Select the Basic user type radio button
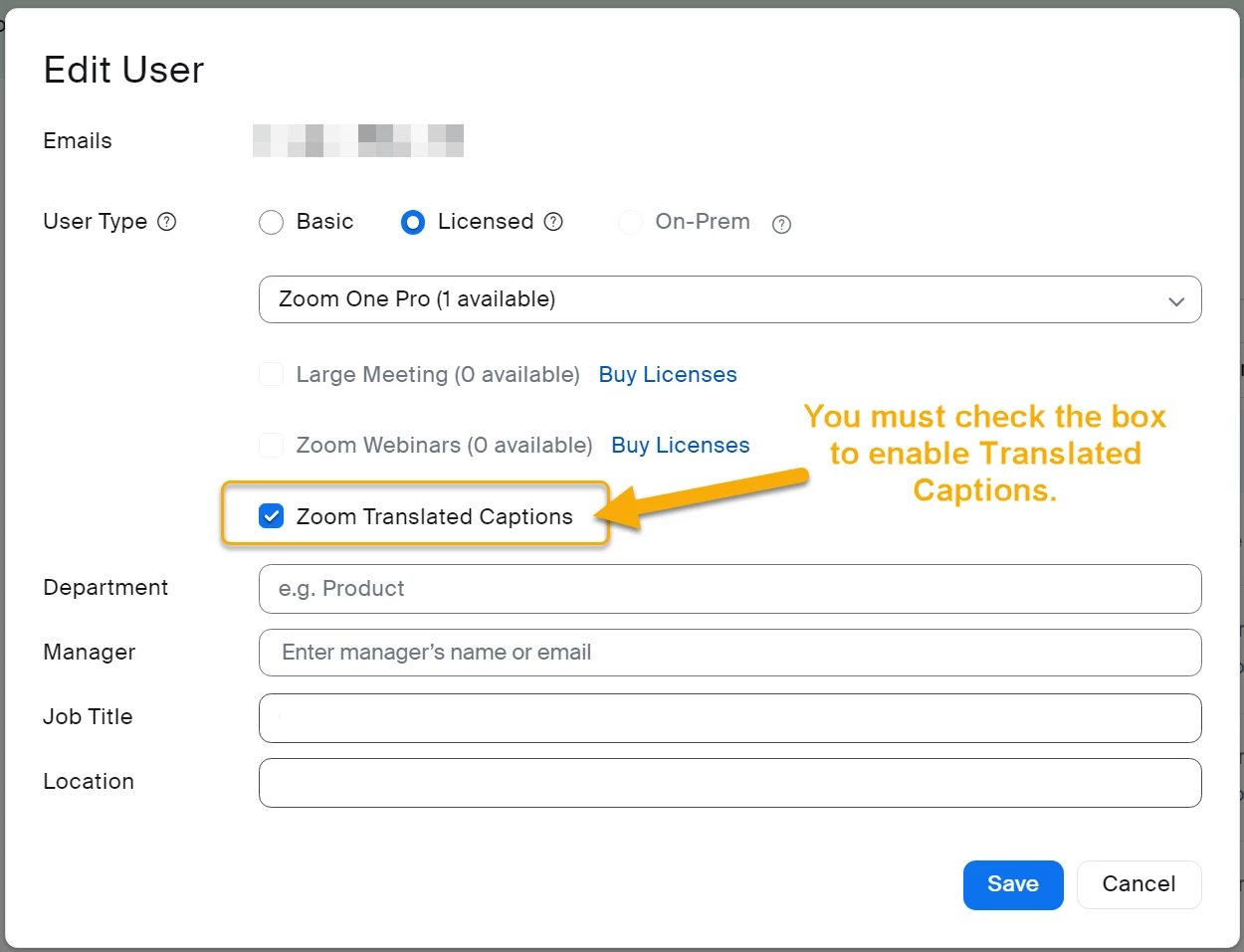Image resolution: width=1244 pixels, height=952 pixels. click(x=271, y=222)
